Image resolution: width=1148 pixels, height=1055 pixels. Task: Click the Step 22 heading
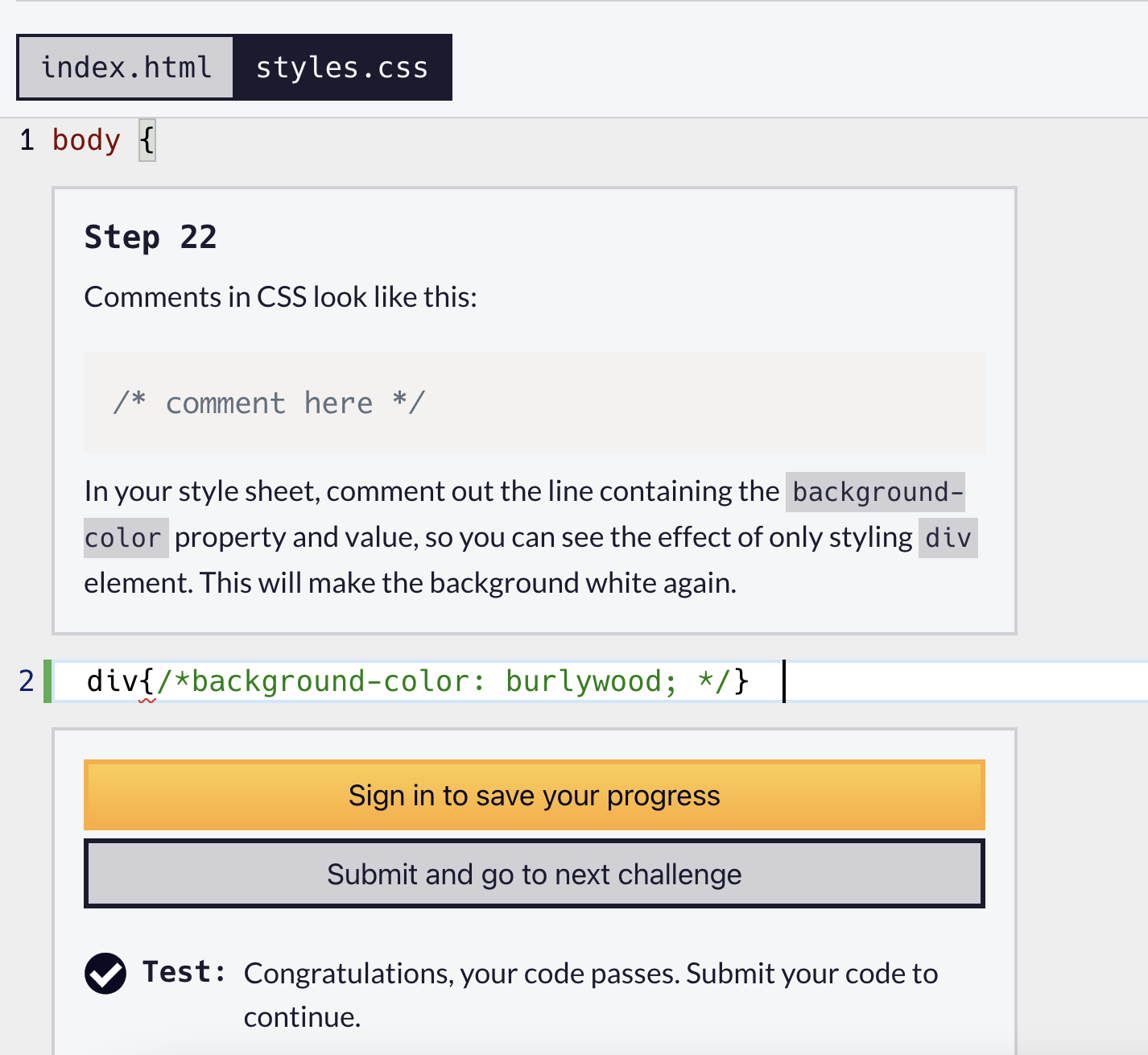[151, 237]
